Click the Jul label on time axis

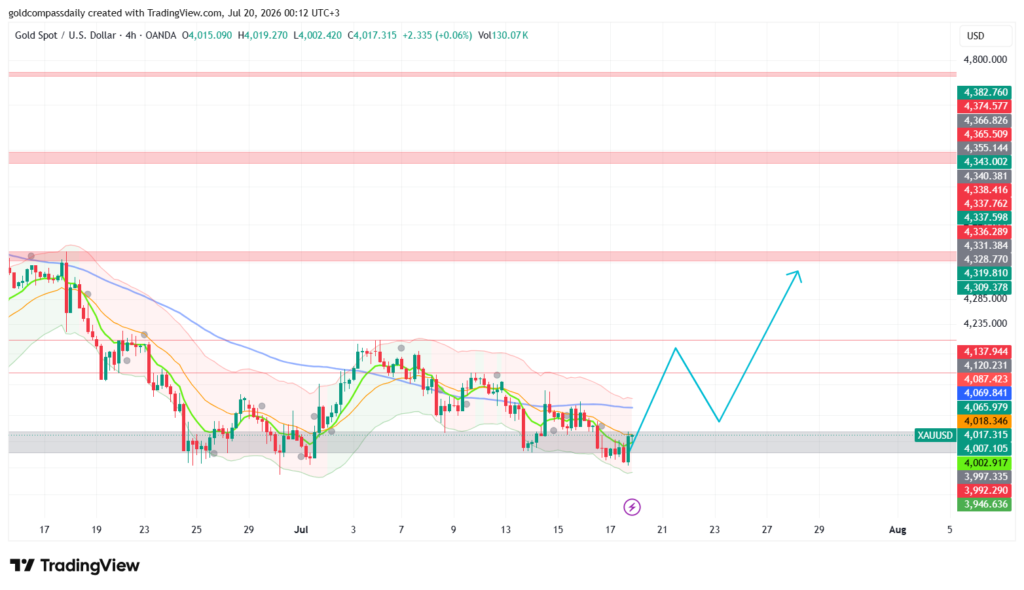click(x=301, y=530)
